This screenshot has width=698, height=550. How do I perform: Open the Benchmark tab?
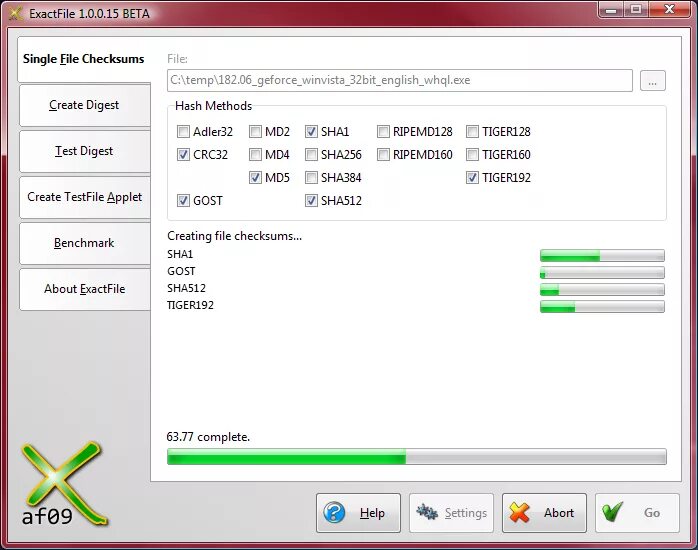[85, 243]
